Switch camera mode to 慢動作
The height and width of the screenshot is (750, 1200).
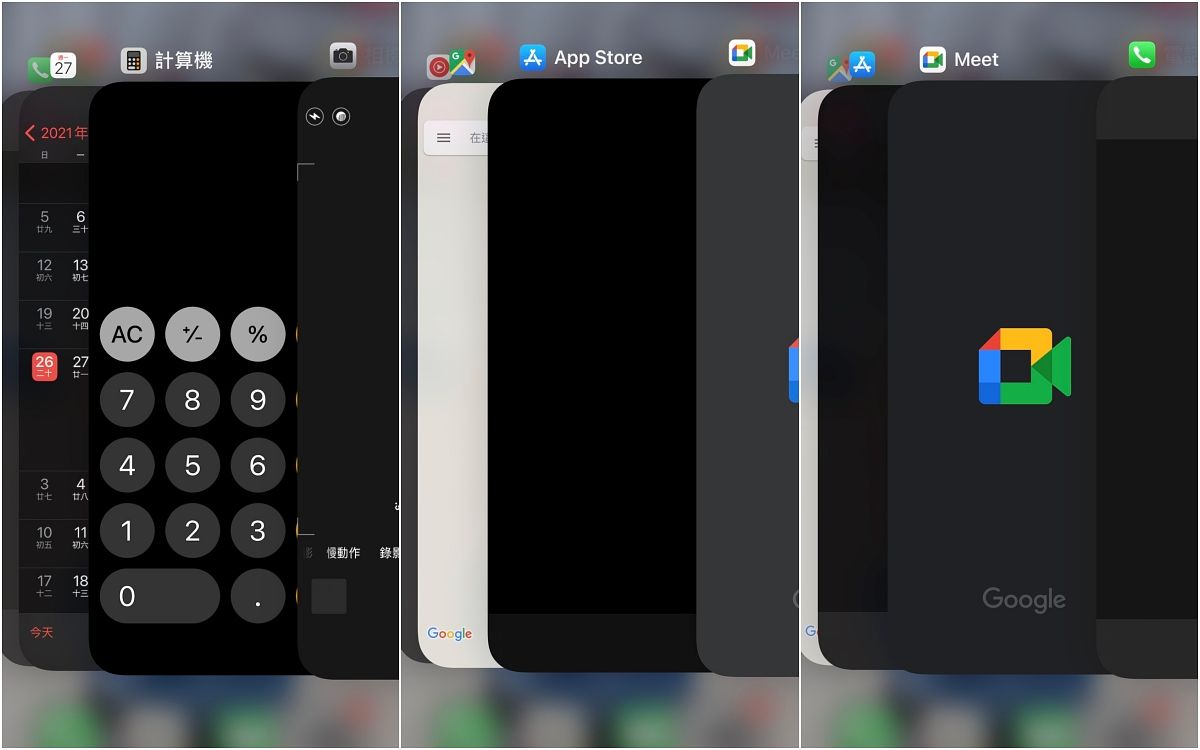[x=343, y=553]
